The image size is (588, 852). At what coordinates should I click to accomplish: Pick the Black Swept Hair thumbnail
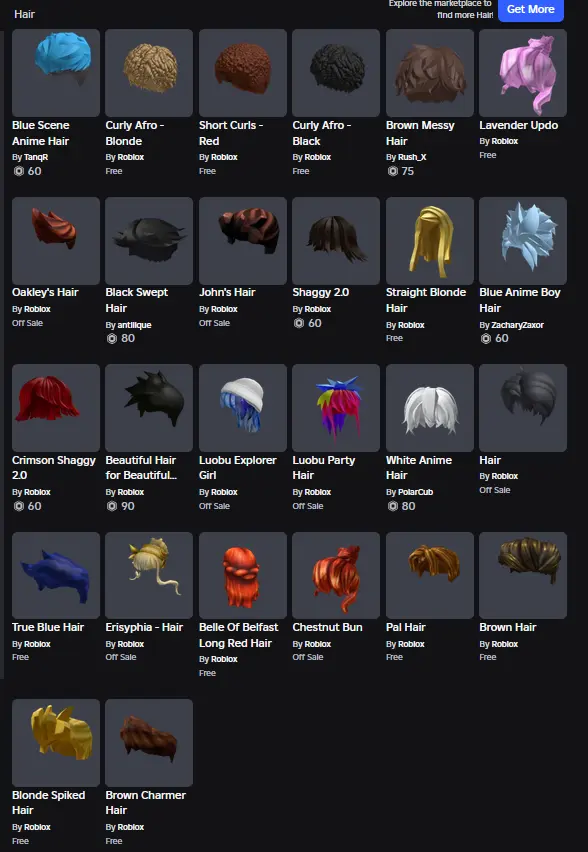(149, 241)
